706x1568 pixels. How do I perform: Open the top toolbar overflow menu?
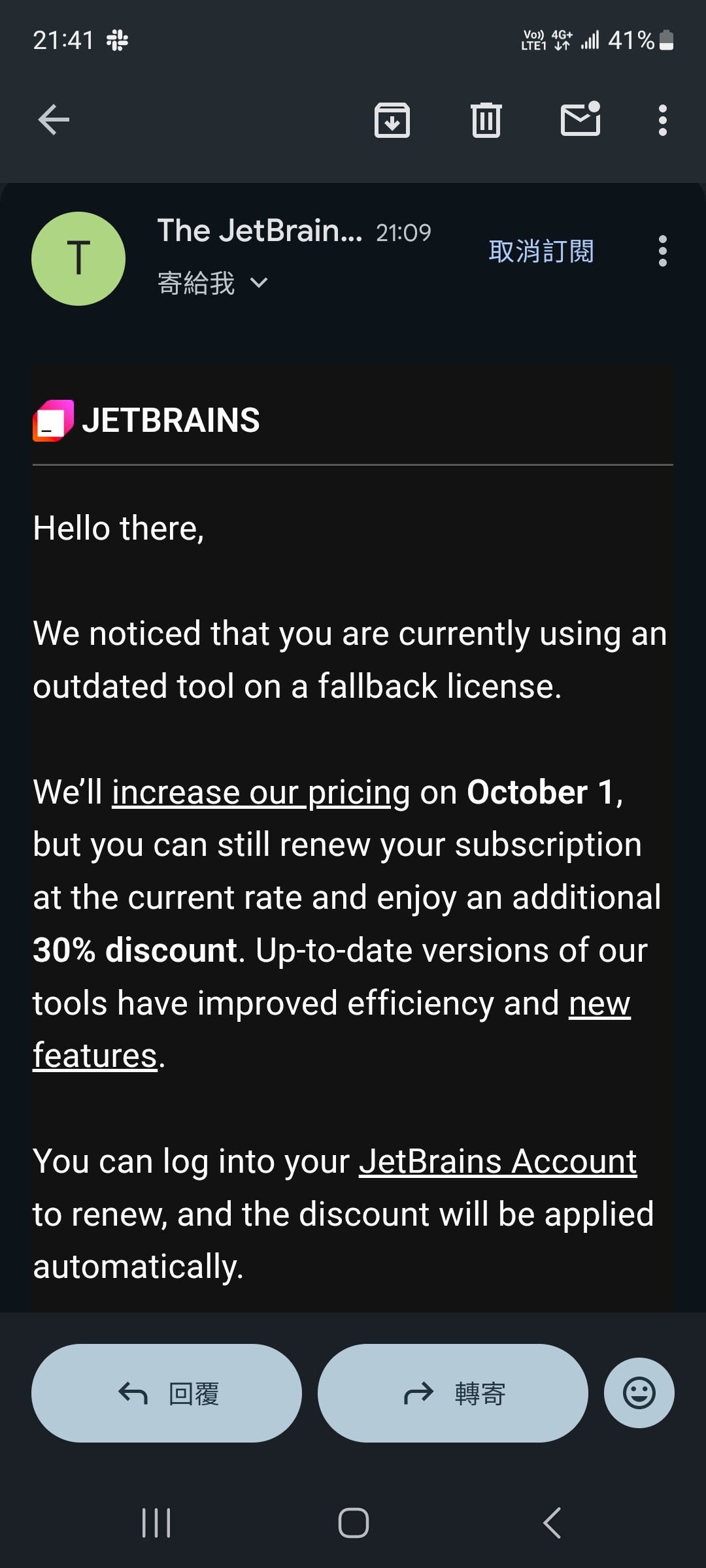click(x=662, y=120)
